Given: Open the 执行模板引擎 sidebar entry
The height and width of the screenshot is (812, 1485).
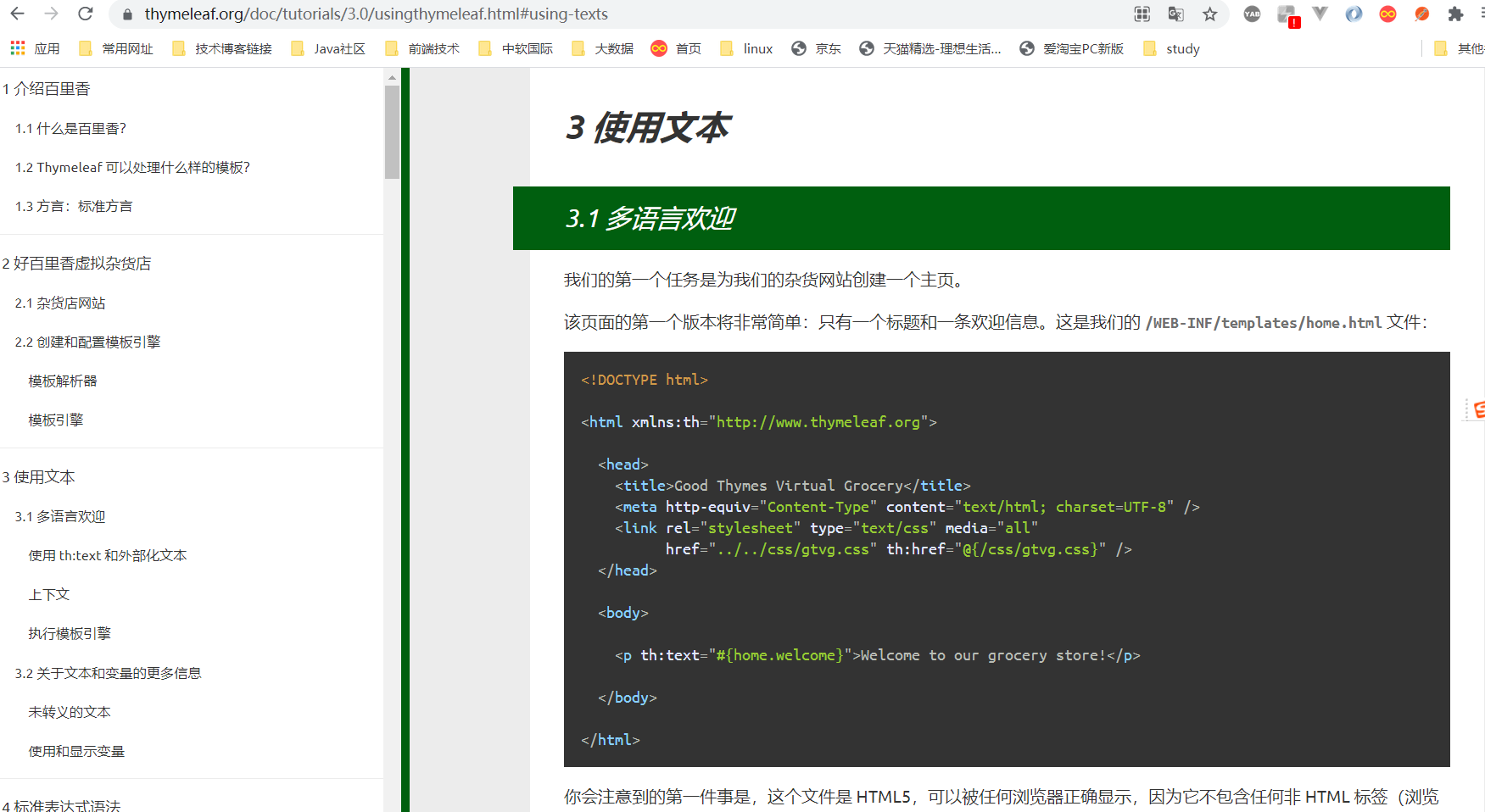Looking at the screenshot, I should 70,634.
